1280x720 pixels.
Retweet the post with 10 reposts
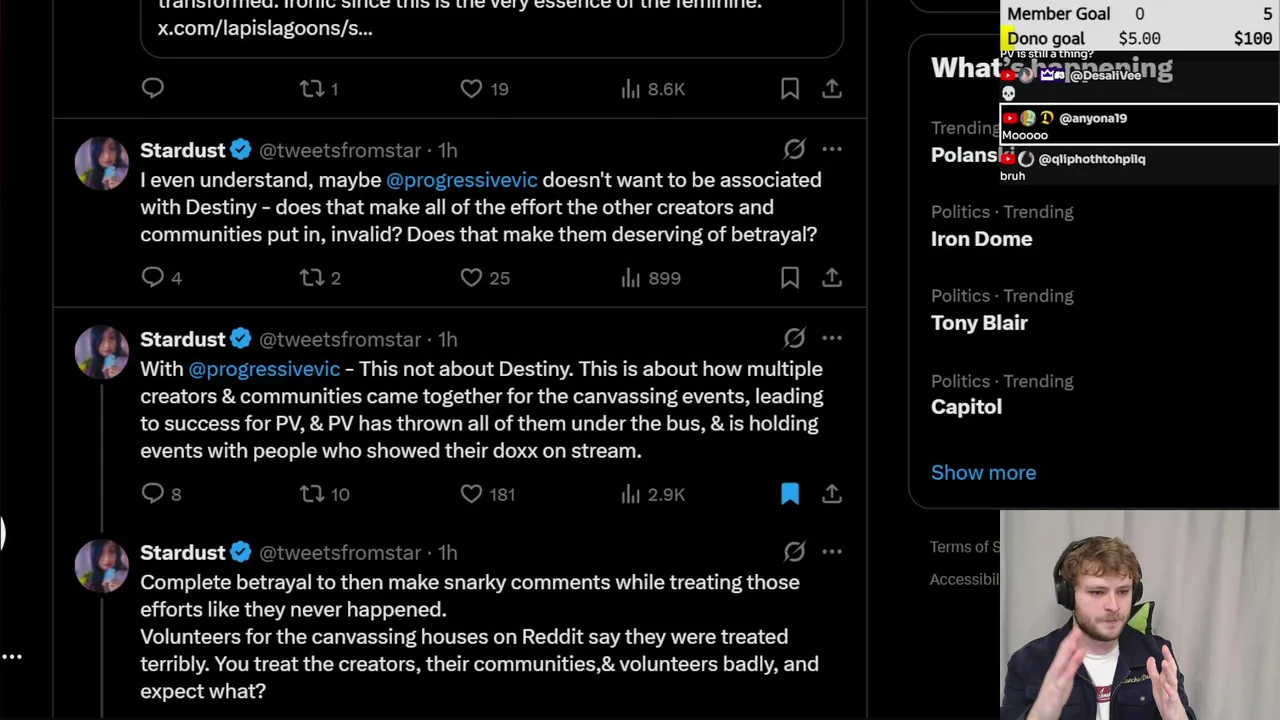coord(313,493)
